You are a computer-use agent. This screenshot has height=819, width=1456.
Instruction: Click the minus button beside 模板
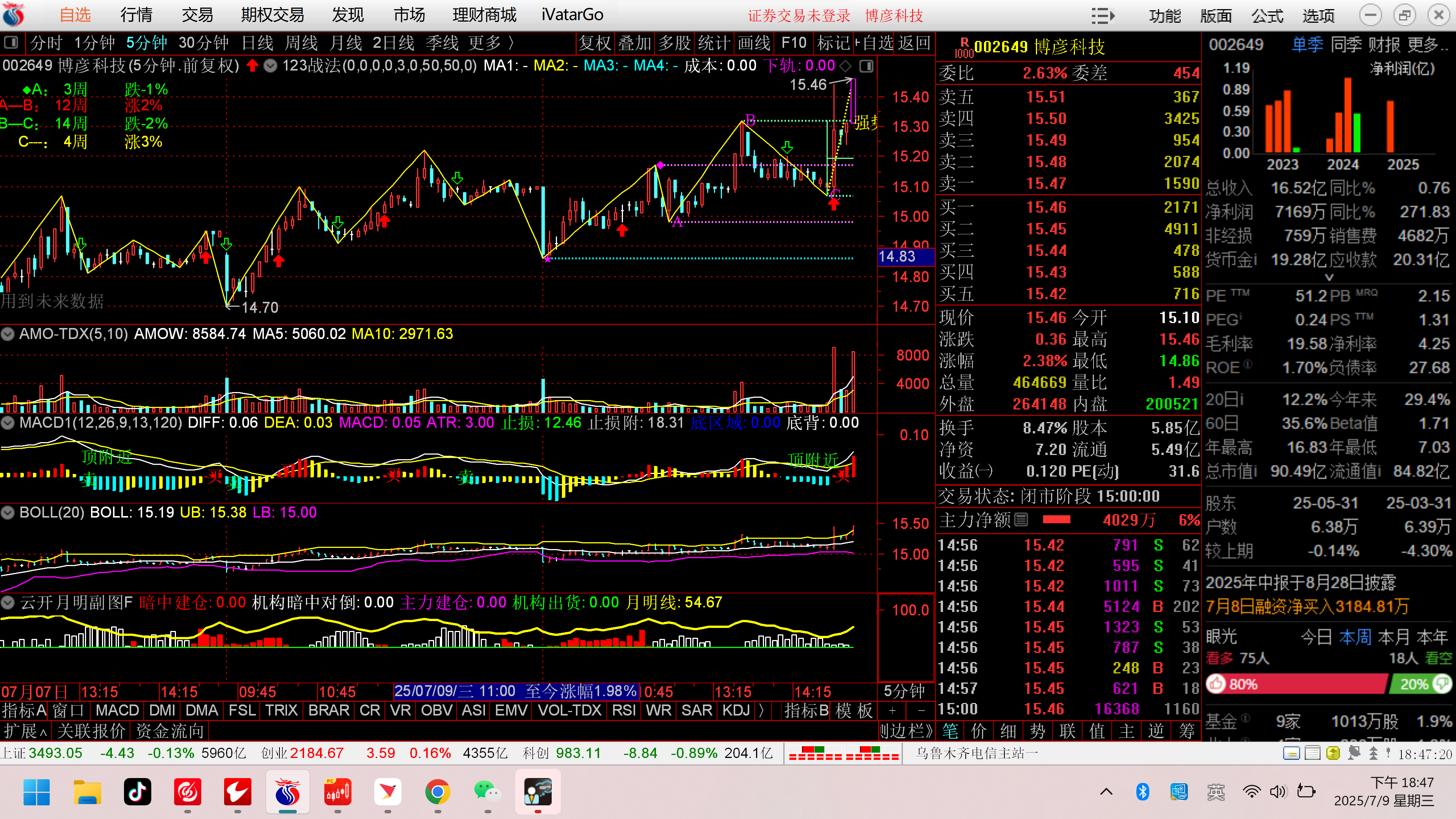point(921,711)
